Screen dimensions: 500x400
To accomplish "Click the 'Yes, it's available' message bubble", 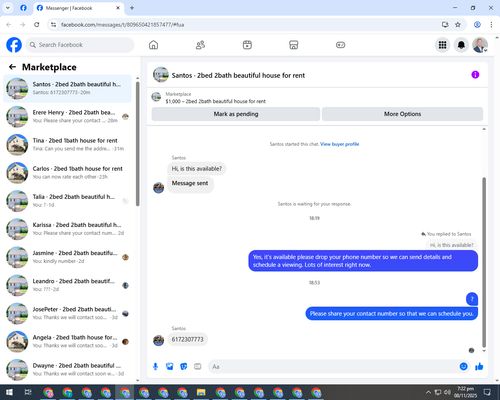I will click(363, 261).
